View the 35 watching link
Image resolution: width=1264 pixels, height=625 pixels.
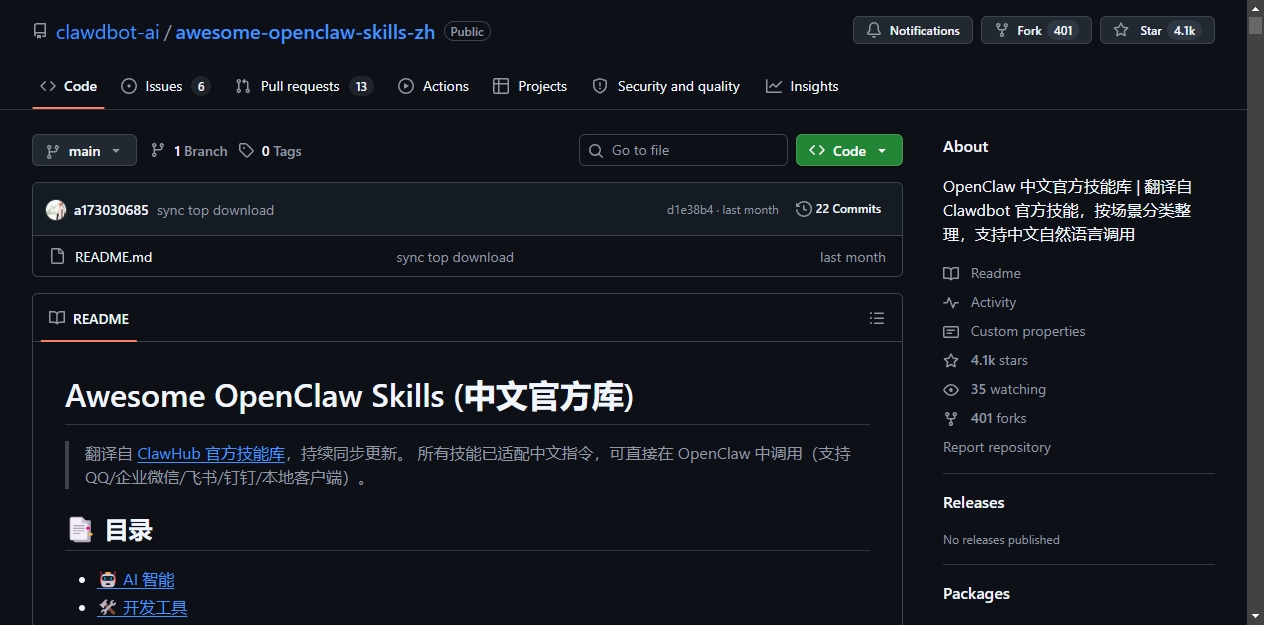(995, 389)
